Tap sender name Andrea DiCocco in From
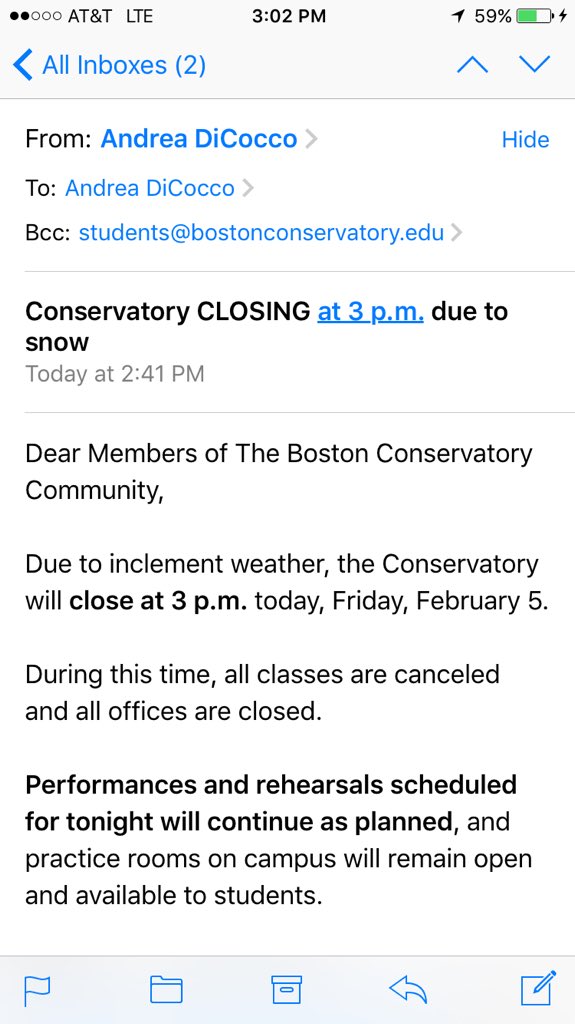575x1024 pixels. pos(199,139)
